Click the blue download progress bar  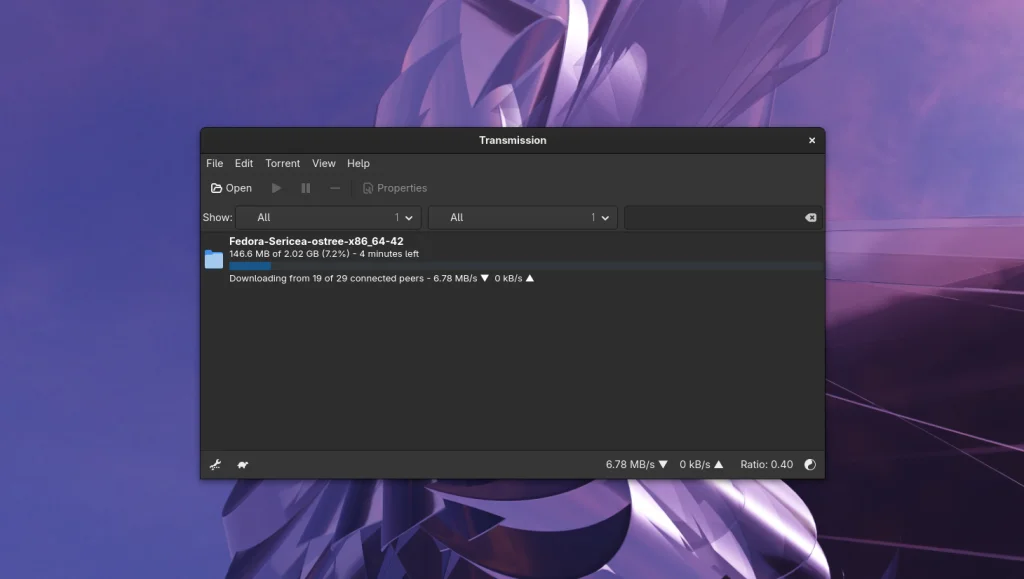pyautogui.click(x=250, y=266)
